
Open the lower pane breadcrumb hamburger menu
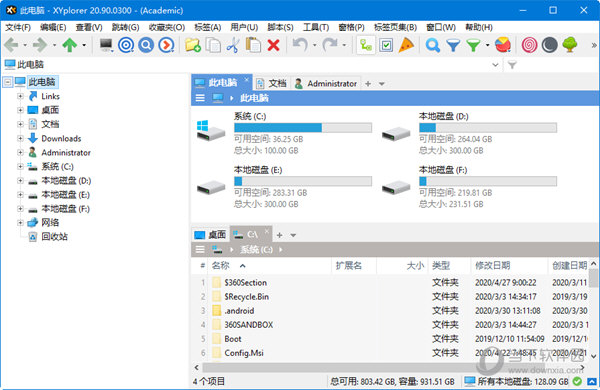[200, 250]
